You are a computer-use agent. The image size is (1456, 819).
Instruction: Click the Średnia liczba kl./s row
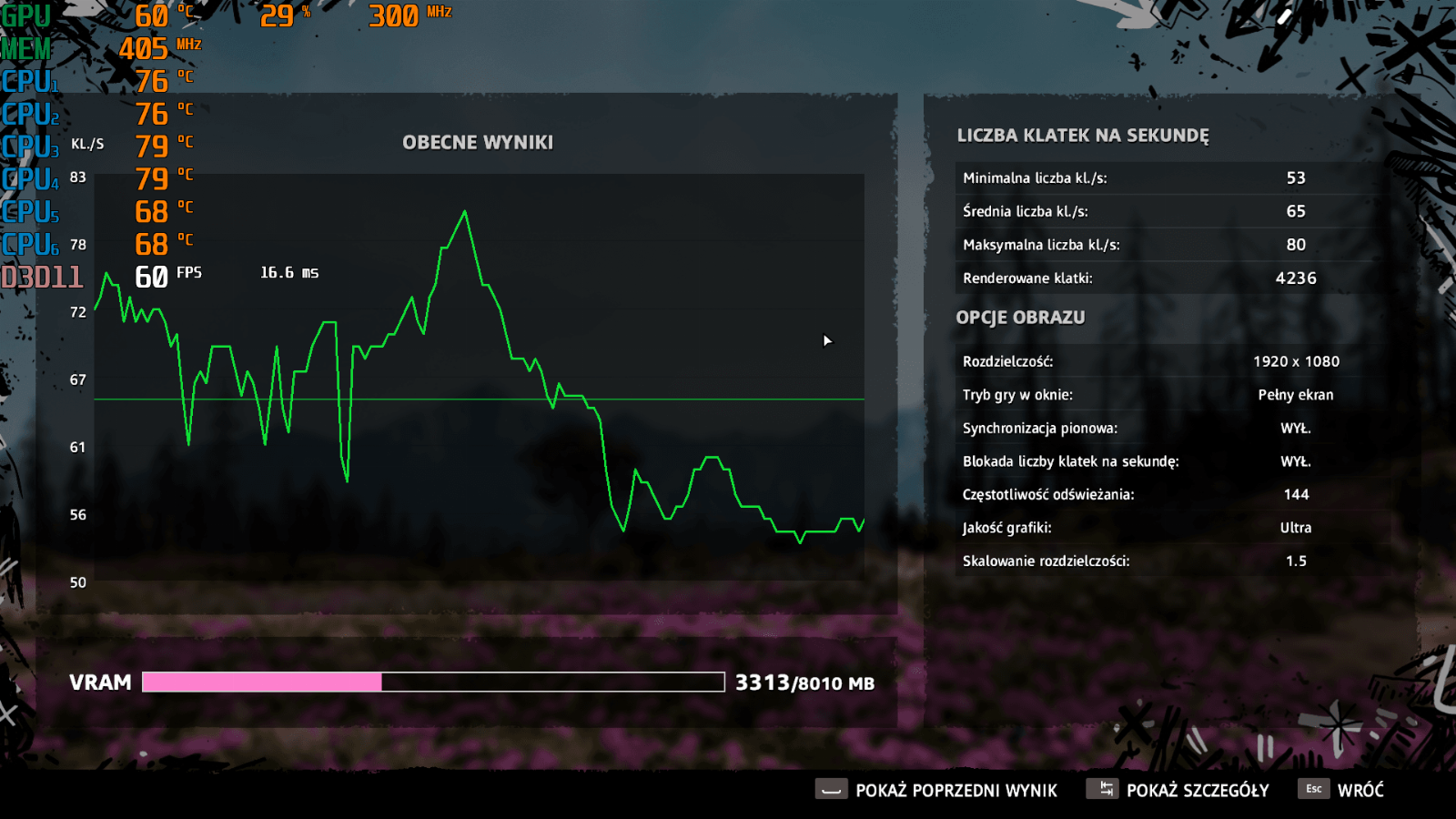click(x=1172, y=211)
